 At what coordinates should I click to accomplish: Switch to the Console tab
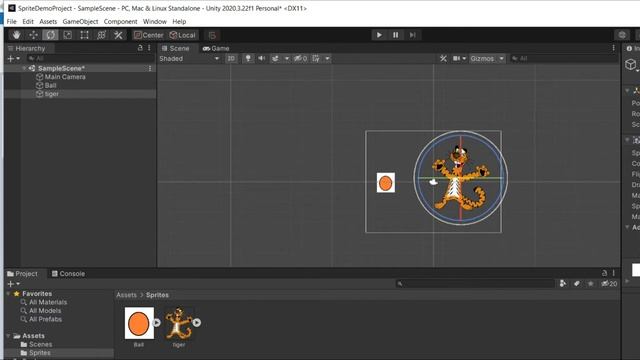click(68, 273)
